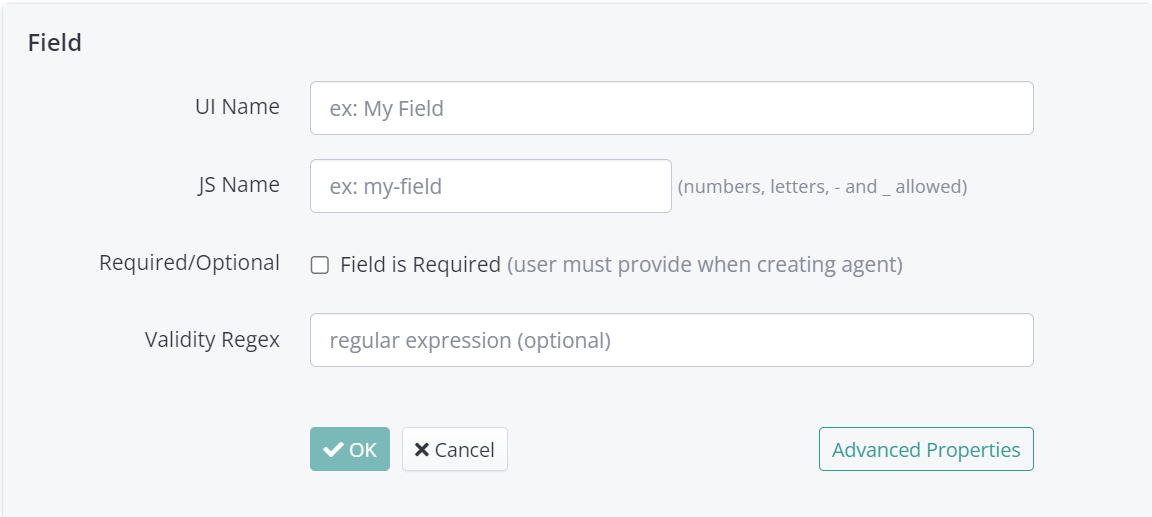Click the X icon on Cancel button
This screenshot has height=517, width=1152.
[x=422, y=450]
